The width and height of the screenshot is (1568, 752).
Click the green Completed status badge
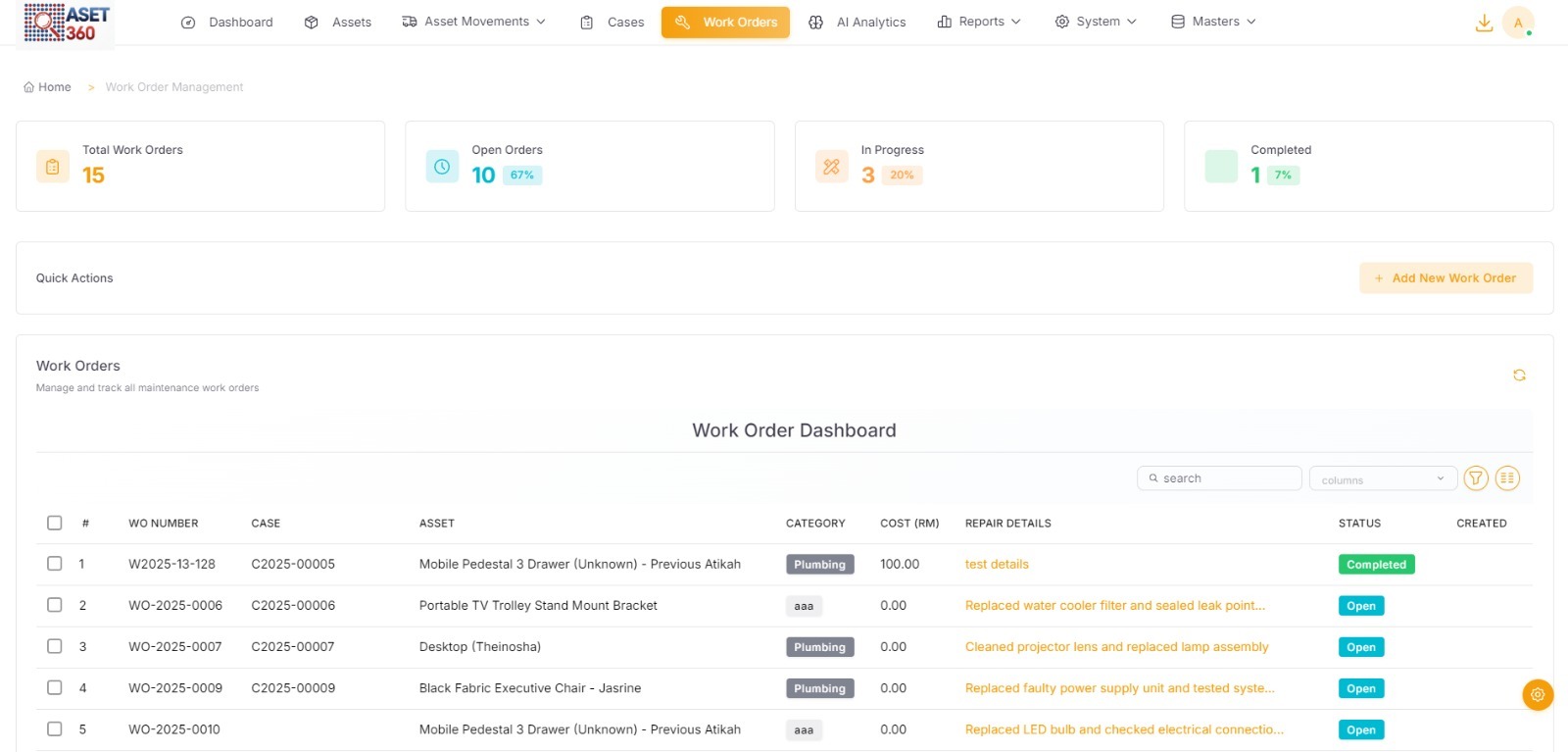(x=1376, y=565)
